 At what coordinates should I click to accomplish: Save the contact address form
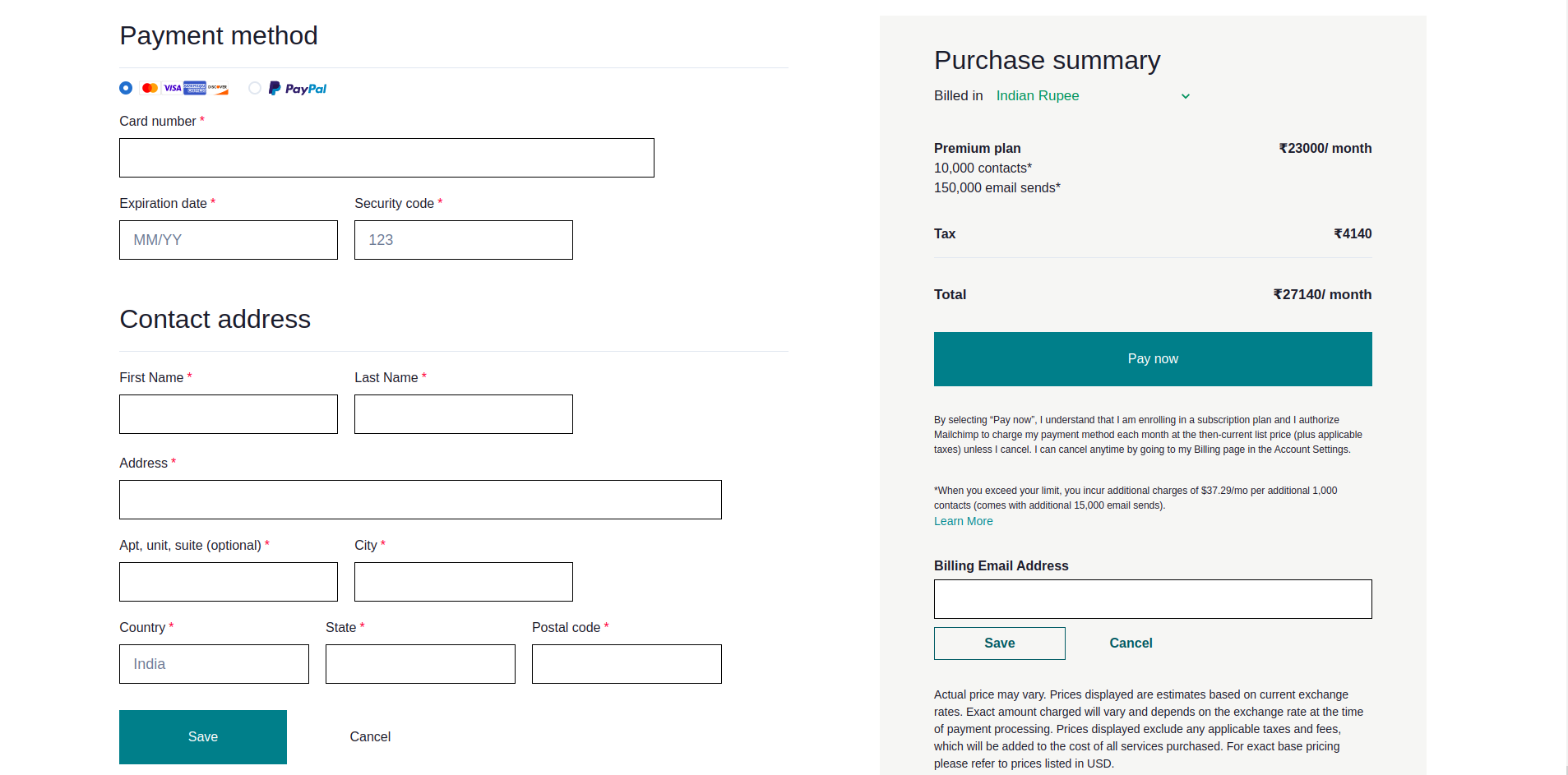[203, 737]
